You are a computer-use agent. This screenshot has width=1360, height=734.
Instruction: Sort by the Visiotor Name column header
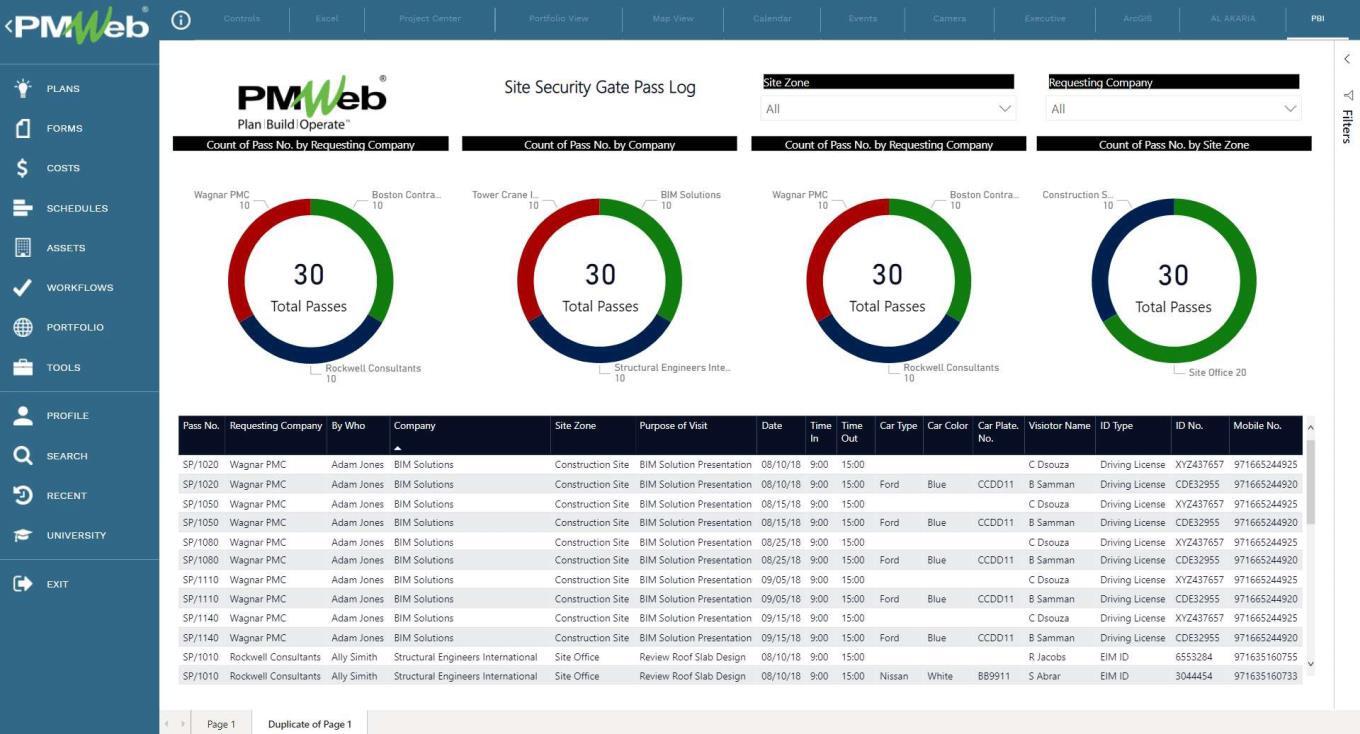(x=1059, y=426)
